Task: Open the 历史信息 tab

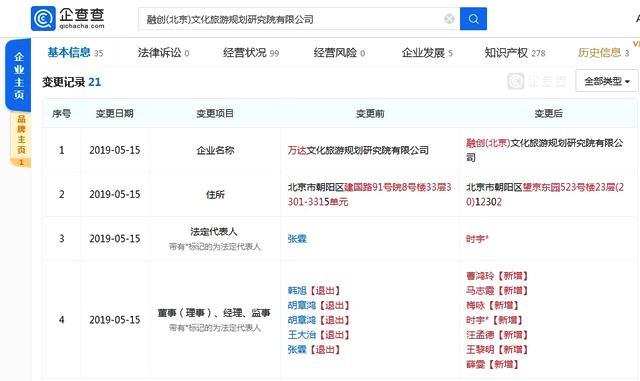Action: click(604, 53)
